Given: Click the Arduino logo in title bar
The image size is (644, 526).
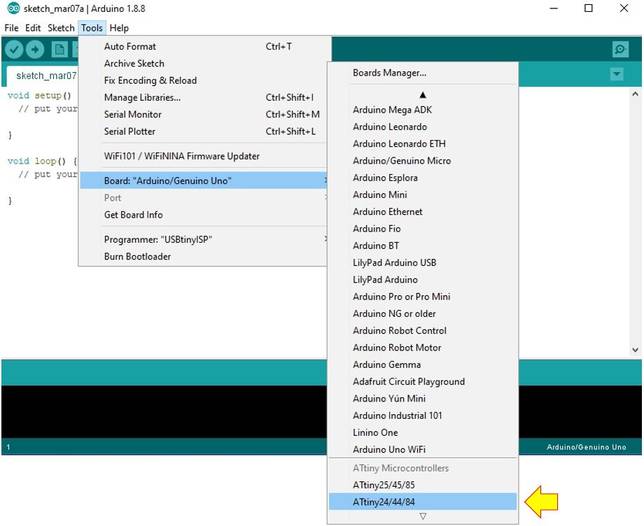Looking at the screenshot, I should pyautogui.click(x=13, y=8).
